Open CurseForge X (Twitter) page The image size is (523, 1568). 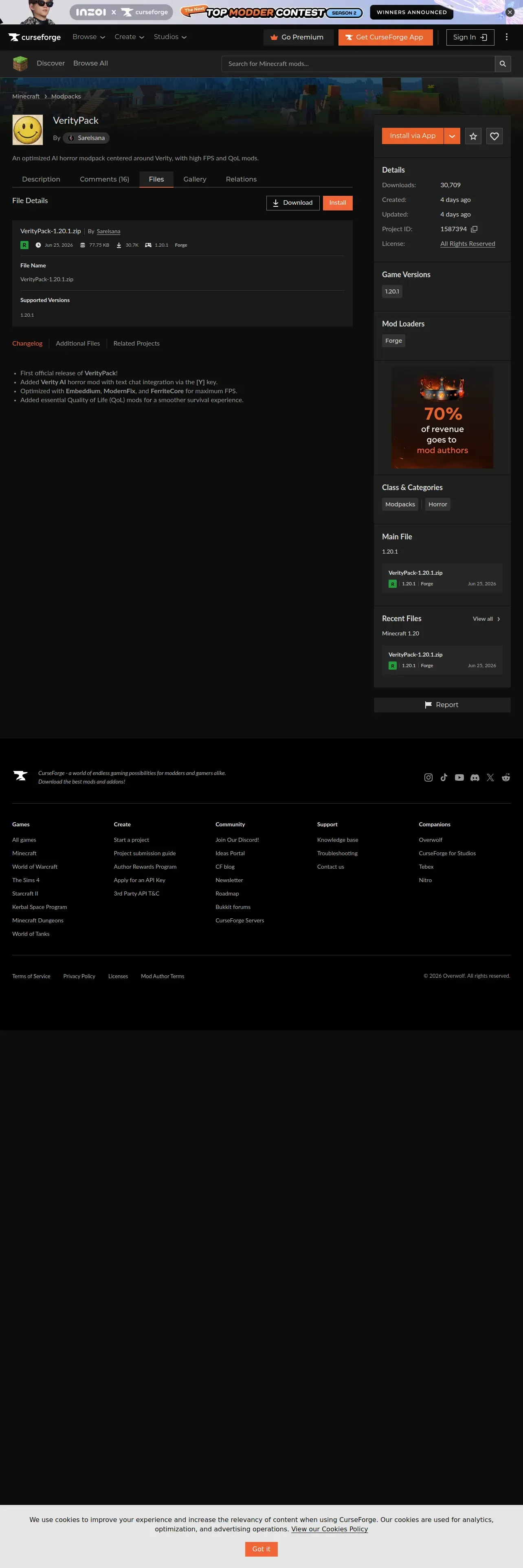point(490,777)
